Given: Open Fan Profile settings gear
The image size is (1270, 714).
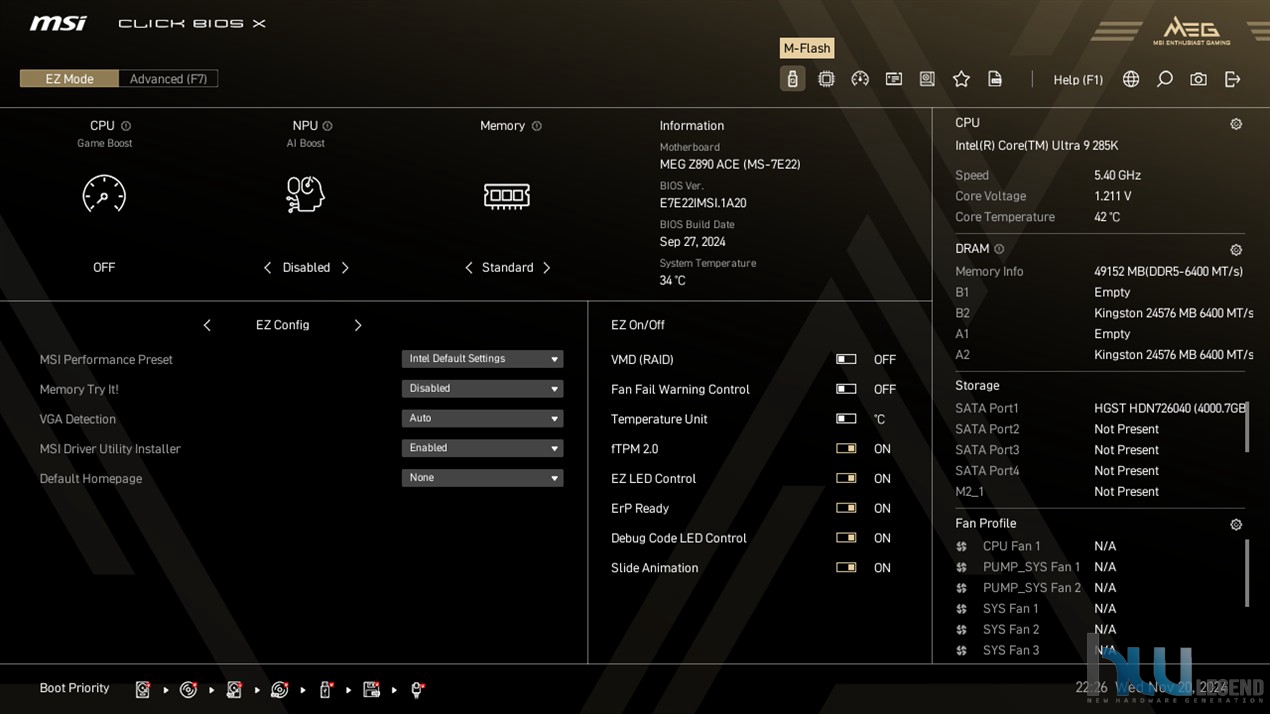Looking at the screenshot, I should [x=1236, y=524].
